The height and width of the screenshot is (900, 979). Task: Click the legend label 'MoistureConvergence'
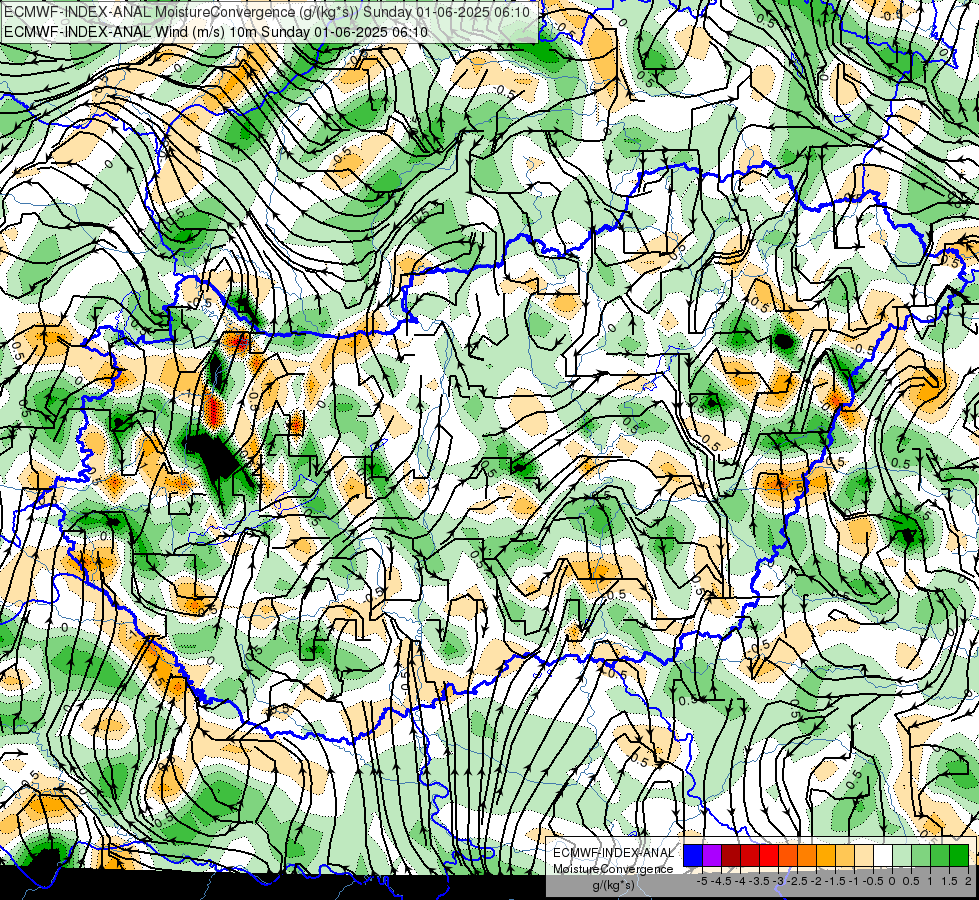click(613, 869)
